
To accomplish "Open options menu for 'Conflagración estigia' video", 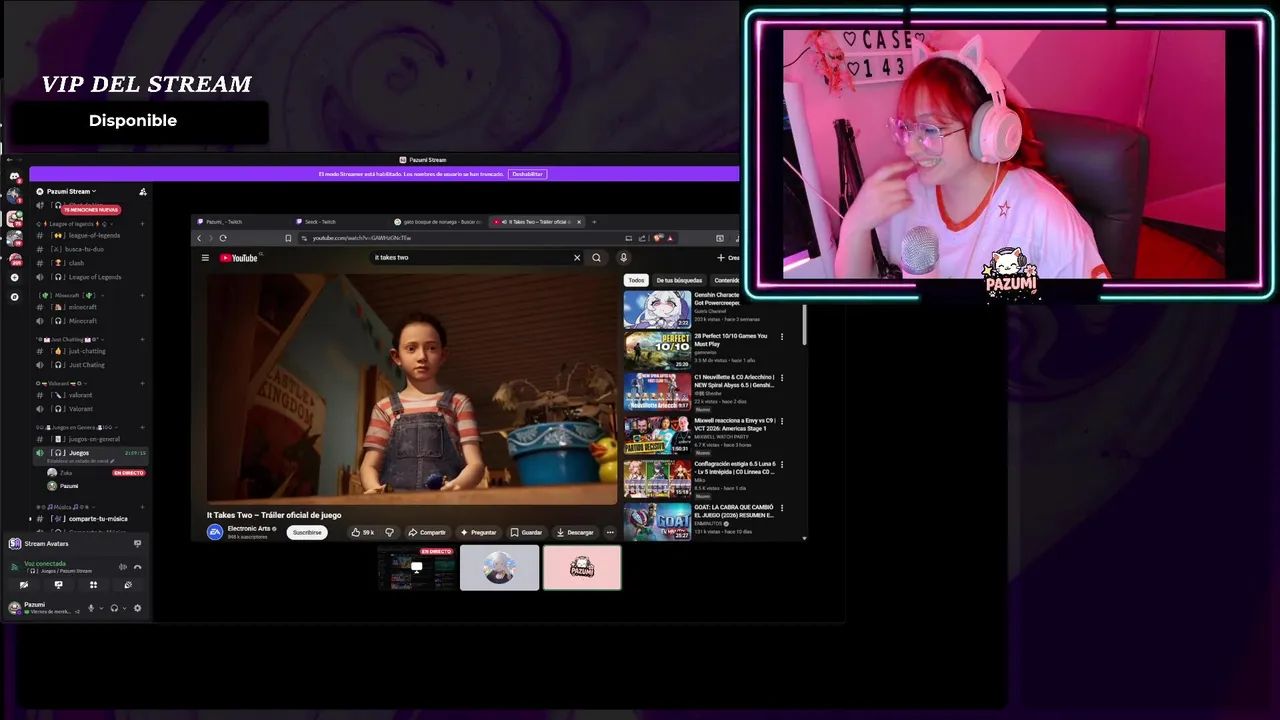I will coord(782,464).
